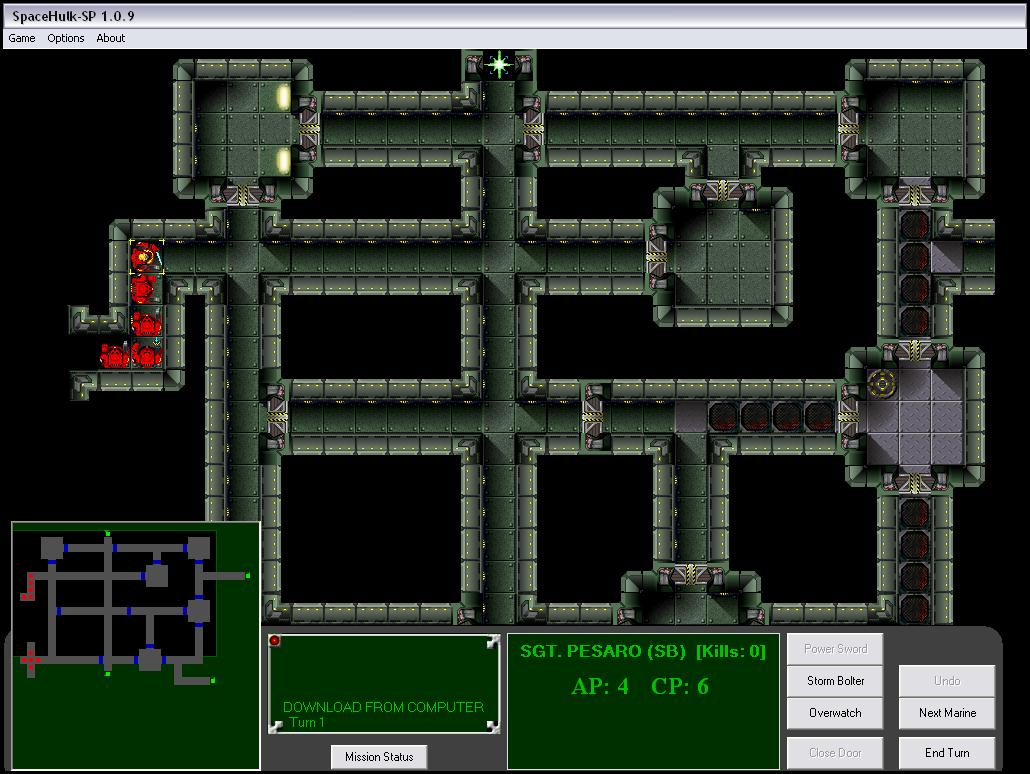1030x774 pixels.
Task: Click the lower glowing lamp in the top-left room
Action: 283,161
